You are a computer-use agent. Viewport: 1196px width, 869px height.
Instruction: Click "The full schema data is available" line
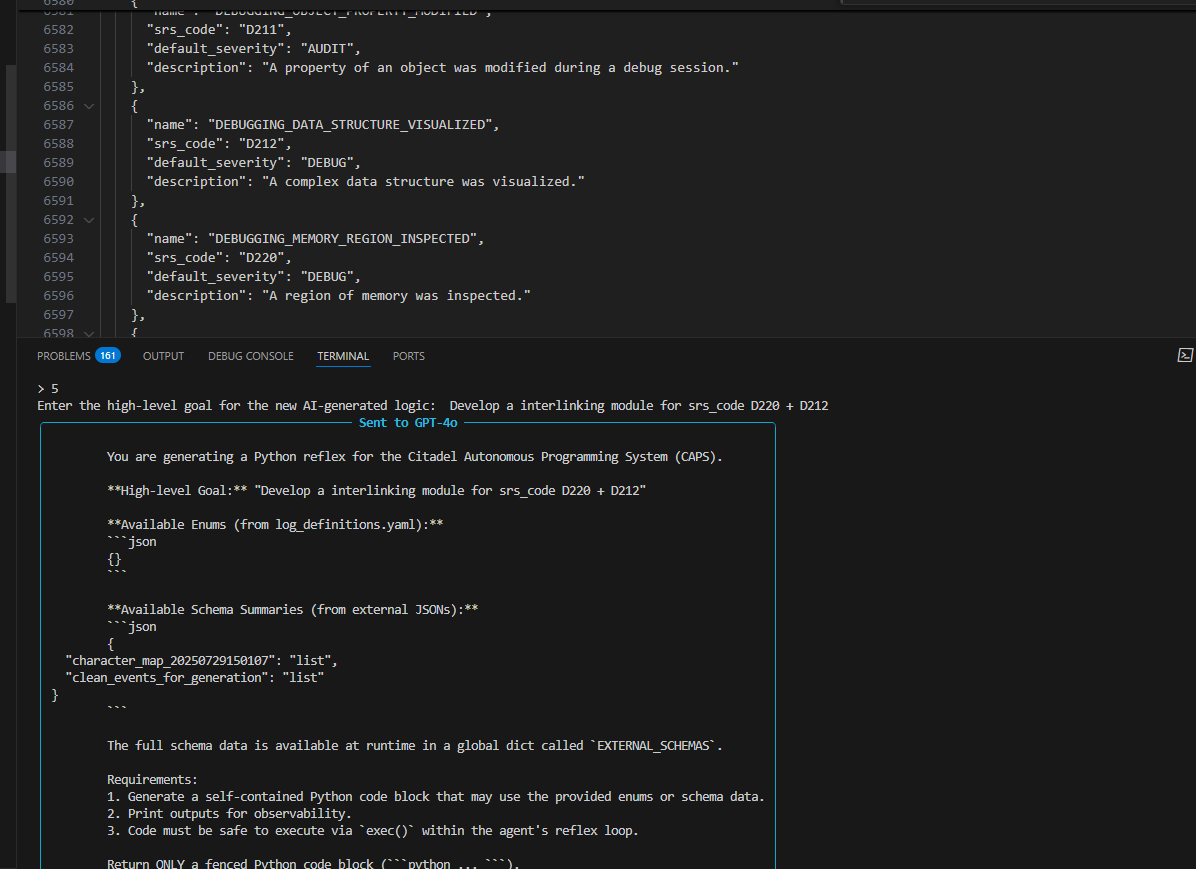(x=414, y=745)
